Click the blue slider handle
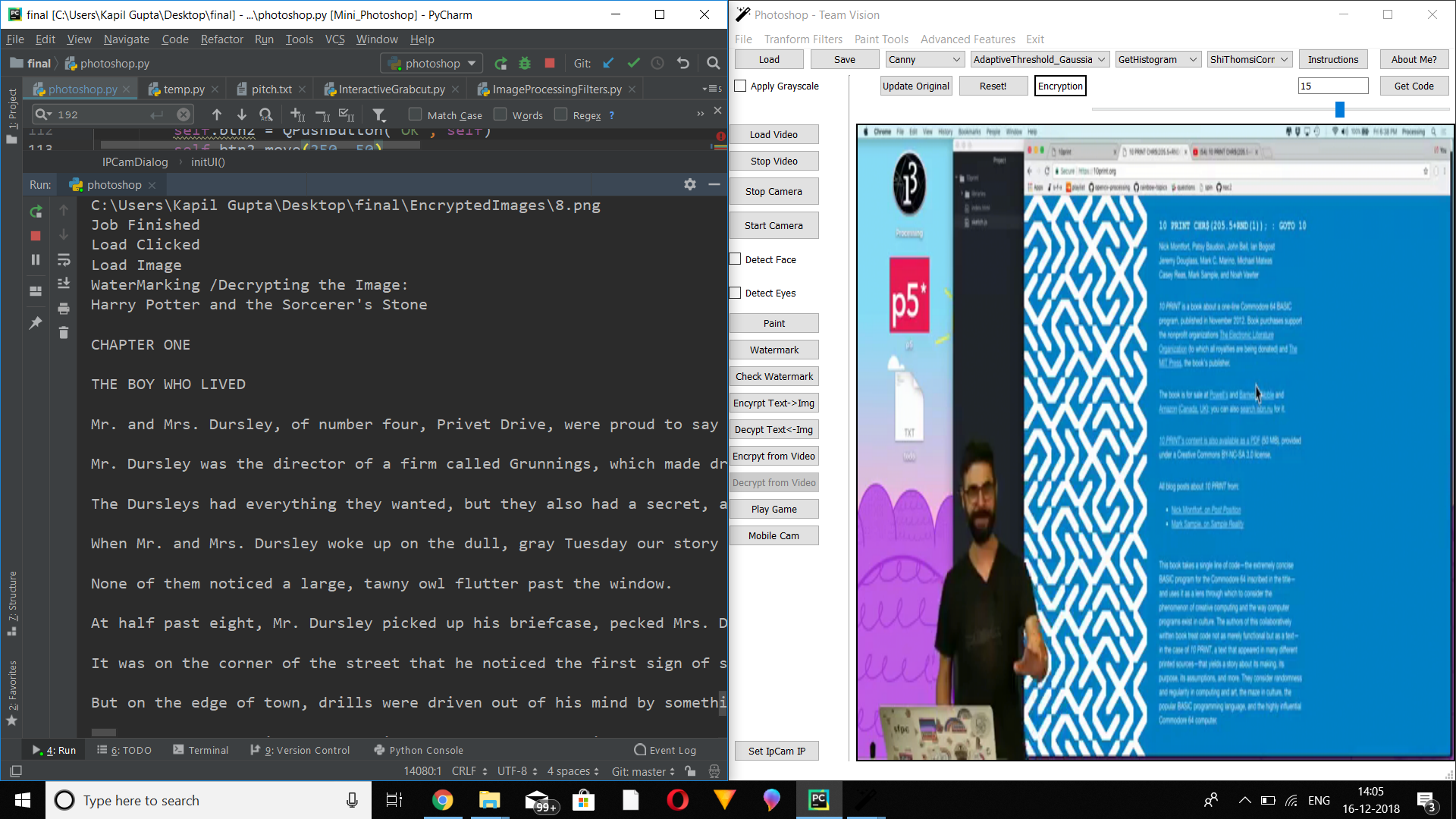The image size is (1456, 819). coord(1340,110)
